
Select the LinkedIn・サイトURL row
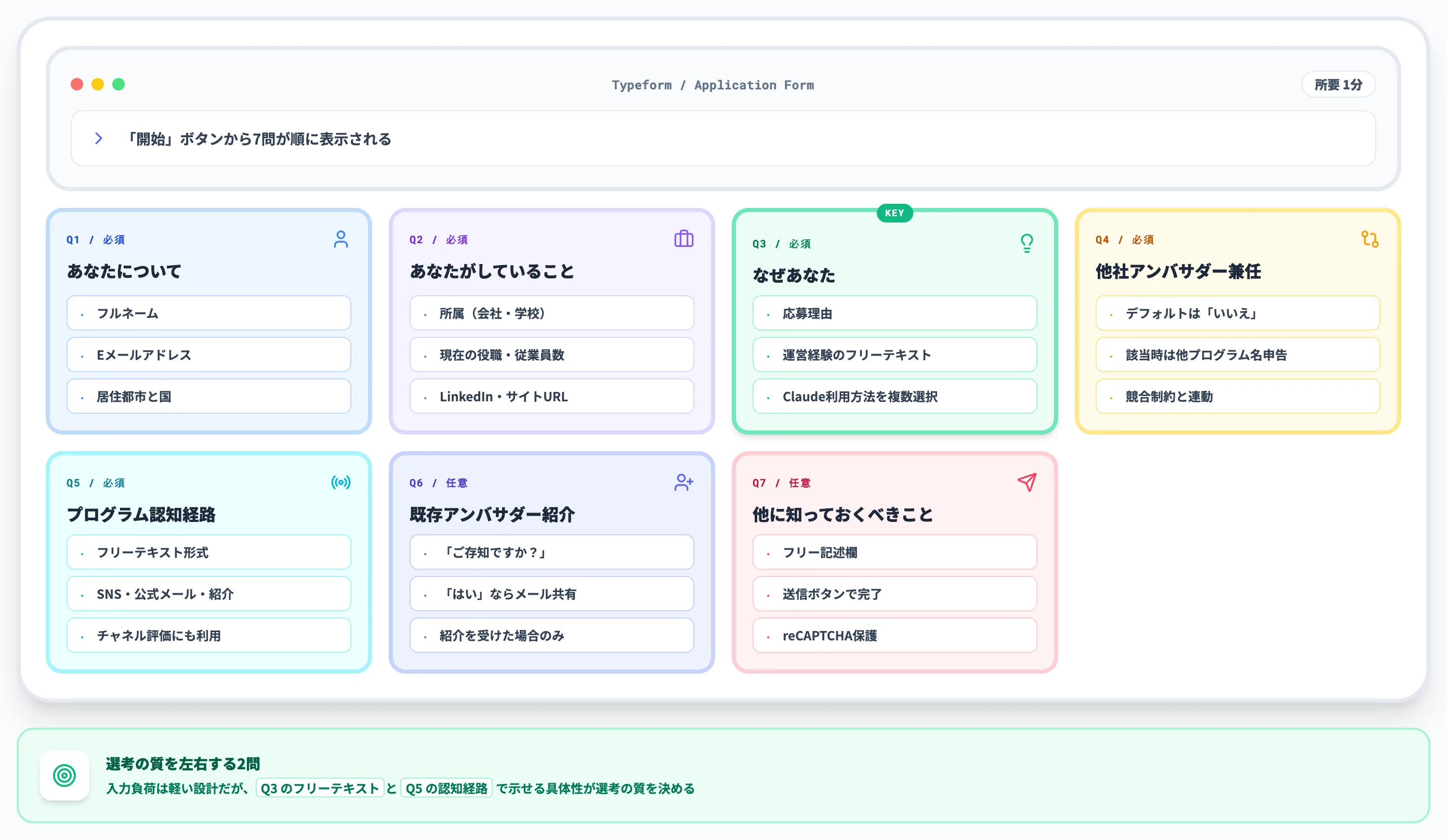pyautogui.click(x=551, y=396)
